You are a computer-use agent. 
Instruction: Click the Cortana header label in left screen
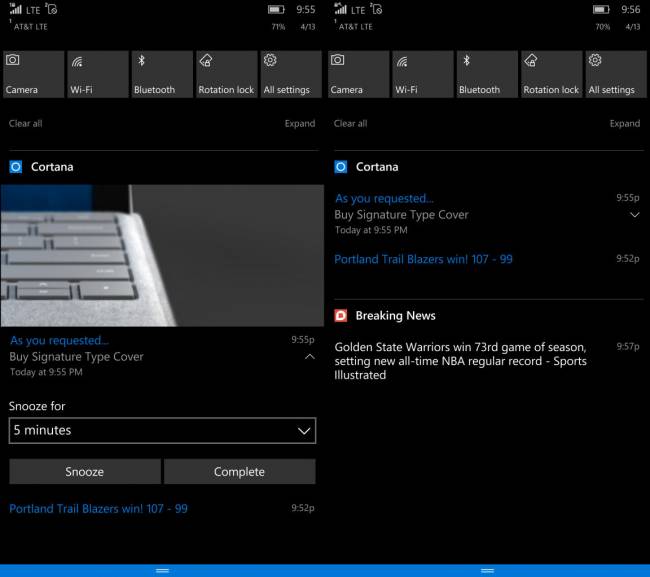52,167
